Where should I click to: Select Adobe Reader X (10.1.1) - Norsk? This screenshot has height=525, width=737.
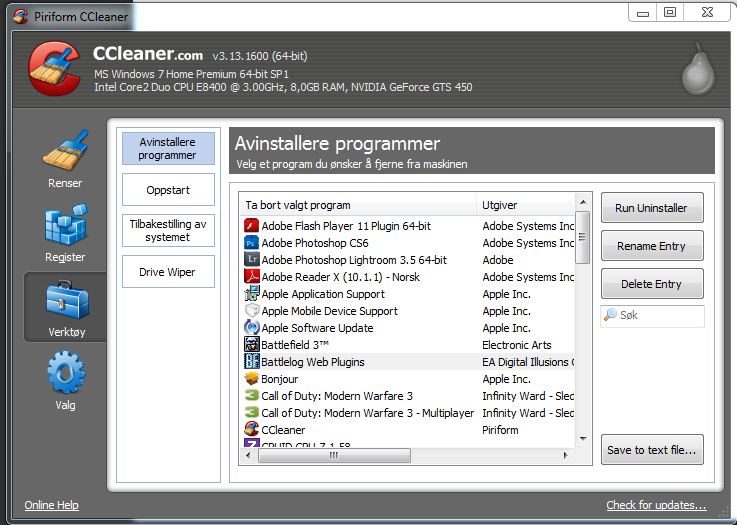[x=340, y=277]
